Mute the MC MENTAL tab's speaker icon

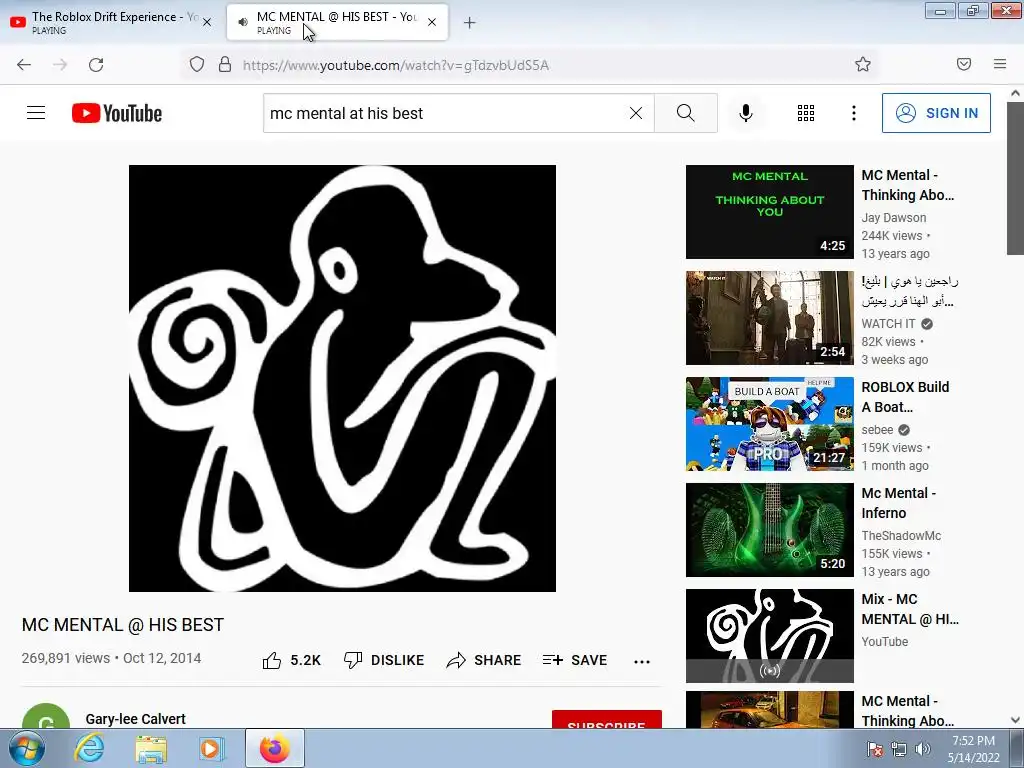click(243, 22)
